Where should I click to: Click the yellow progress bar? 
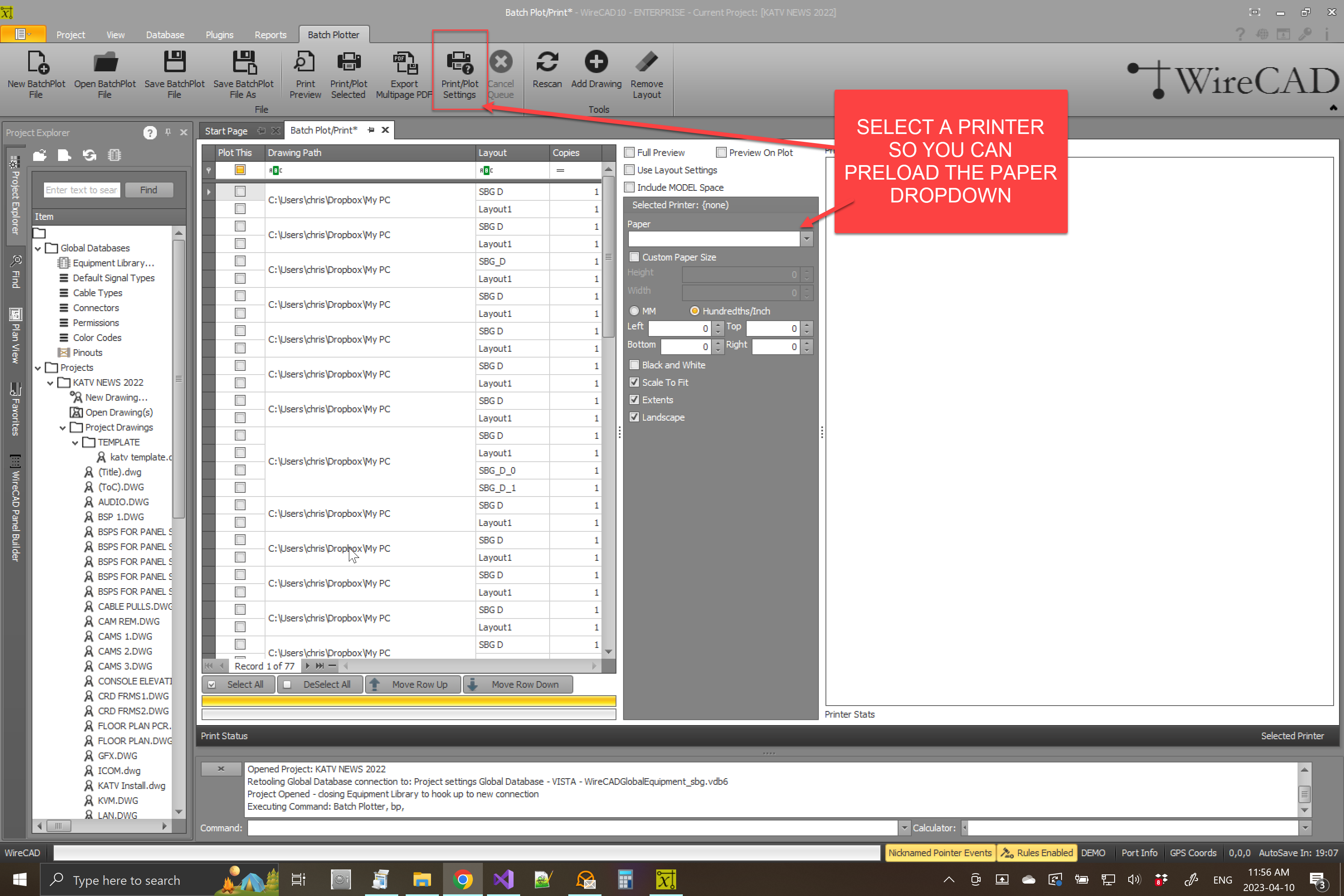tap(409, 701)
